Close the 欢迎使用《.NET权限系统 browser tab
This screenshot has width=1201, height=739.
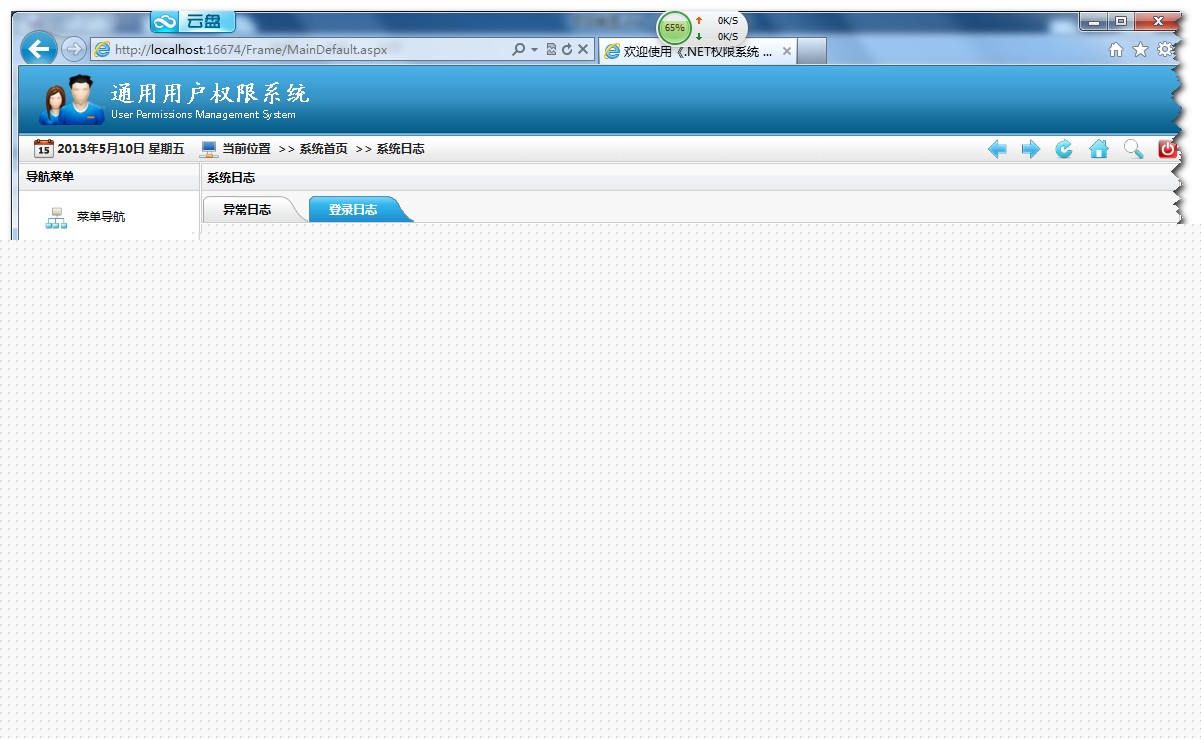(787, 51)
